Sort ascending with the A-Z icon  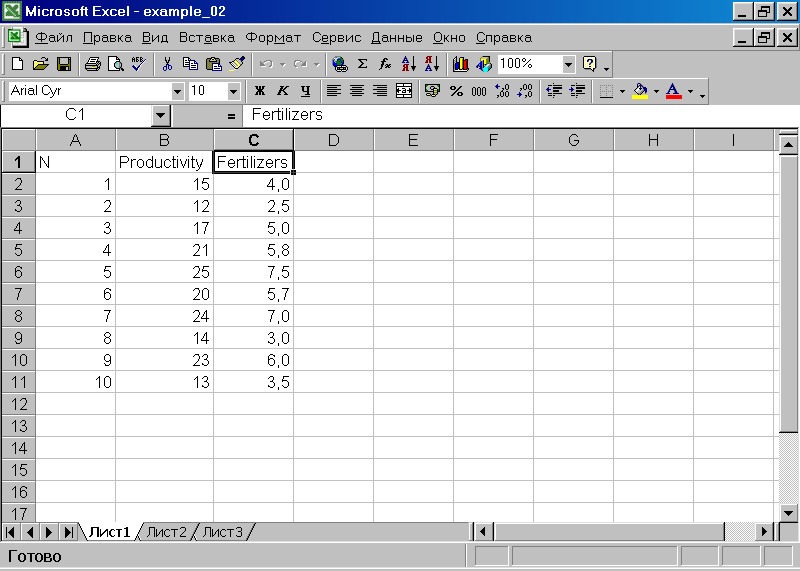409,64
